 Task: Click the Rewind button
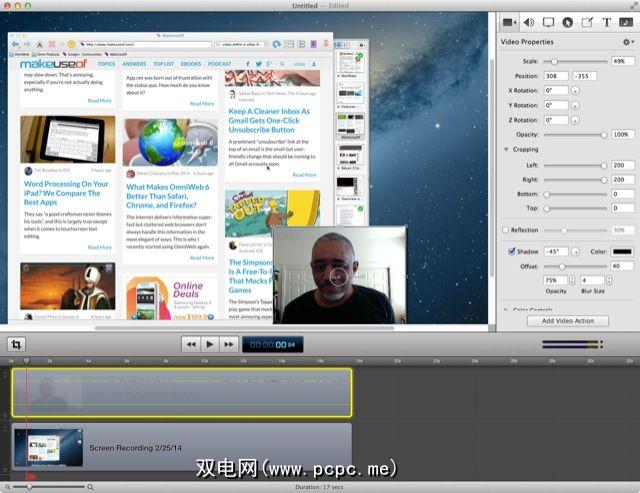[x=190, y=344]
